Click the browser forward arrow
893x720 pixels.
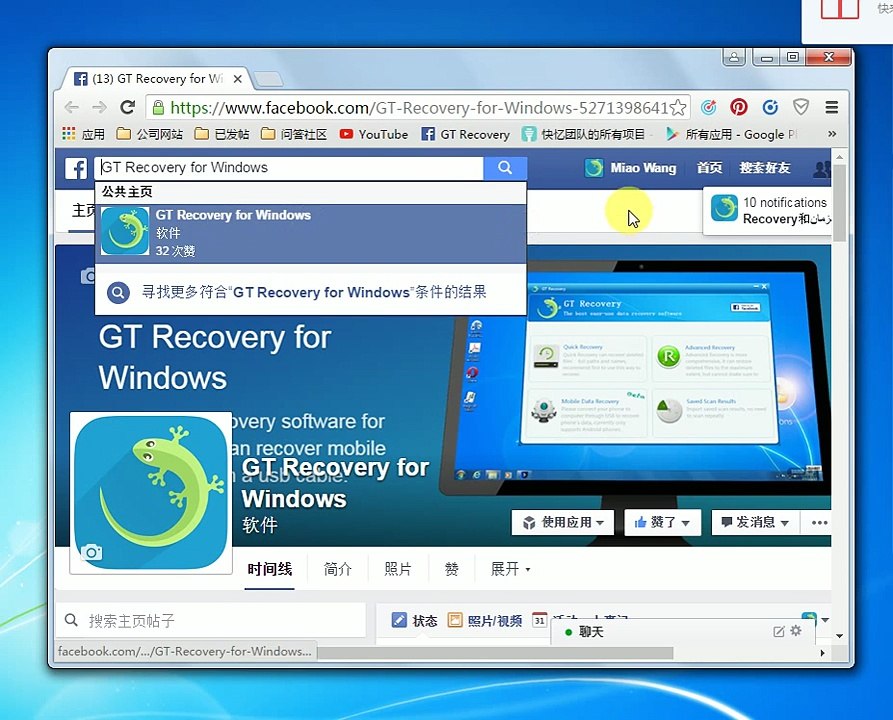99,107
